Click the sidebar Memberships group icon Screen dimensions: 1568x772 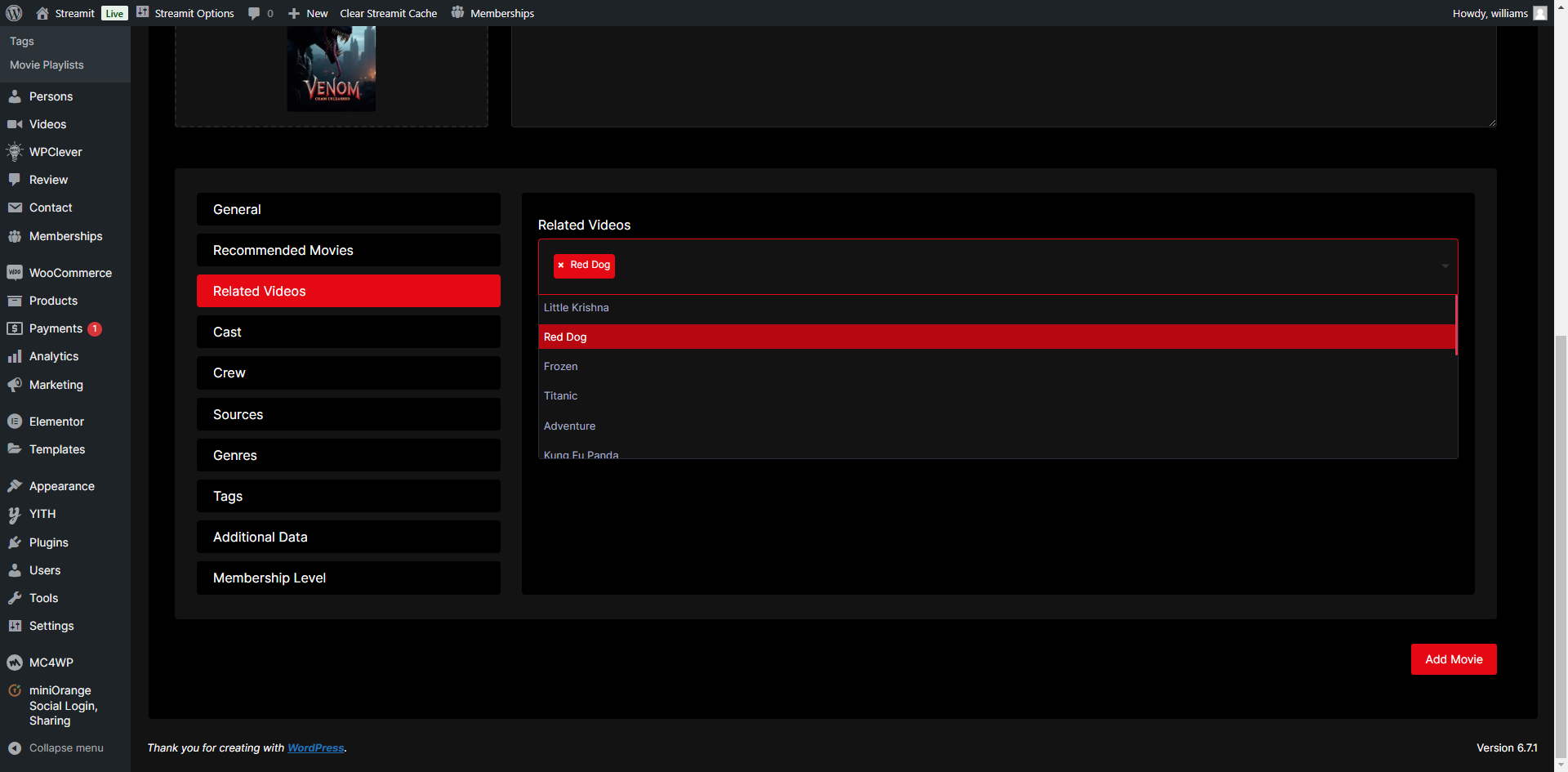[x=15, y=236]
